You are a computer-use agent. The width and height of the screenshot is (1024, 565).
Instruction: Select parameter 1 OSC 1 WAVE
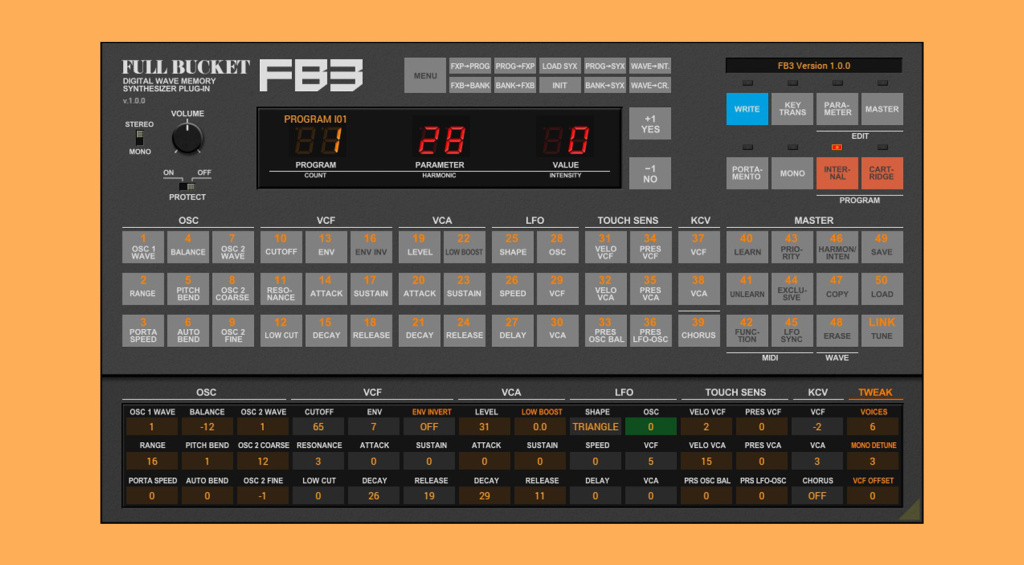point(143,247)
